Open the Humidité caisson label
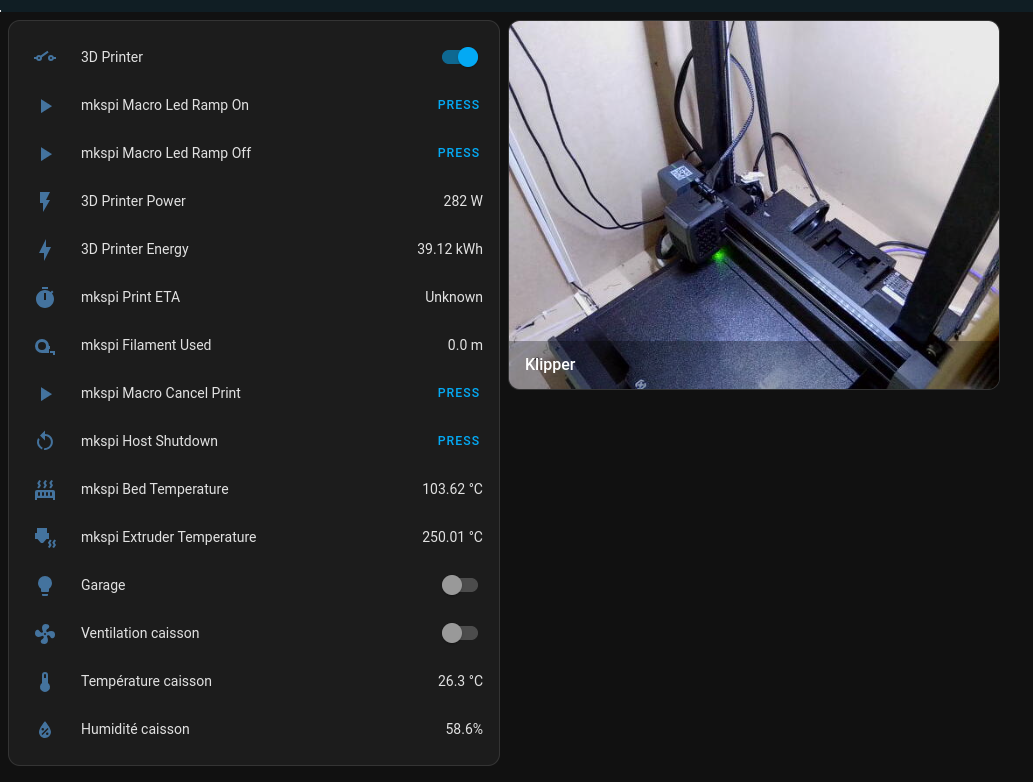 click(135, 729)
